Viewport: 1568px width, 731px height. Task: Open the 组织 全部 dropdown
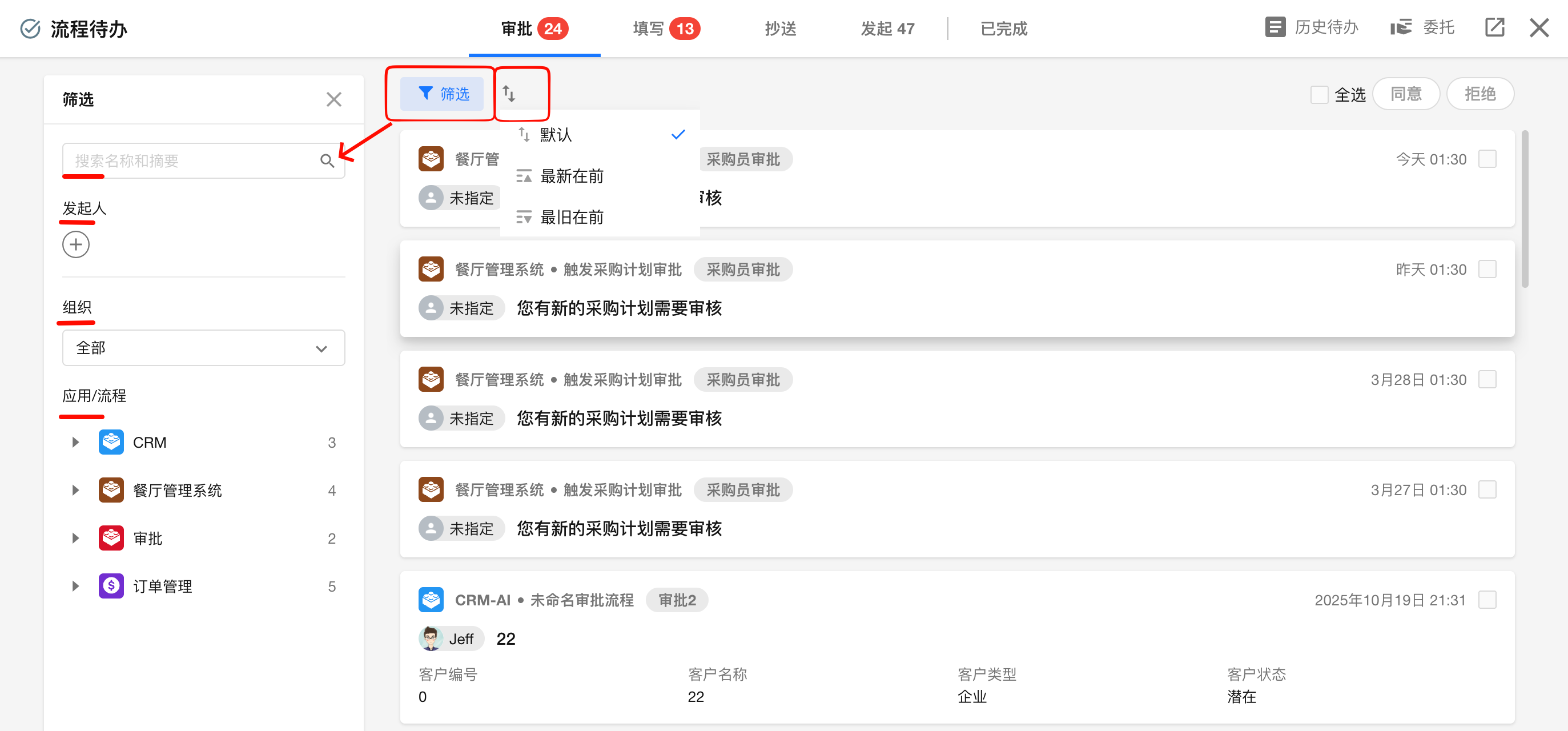[x=203, y=348]
